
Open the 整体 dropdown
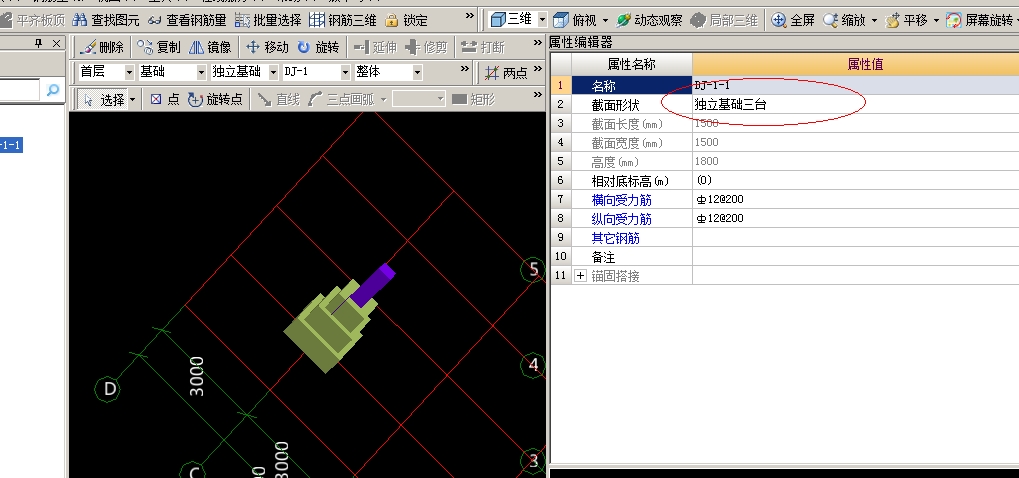pos(417,72)
